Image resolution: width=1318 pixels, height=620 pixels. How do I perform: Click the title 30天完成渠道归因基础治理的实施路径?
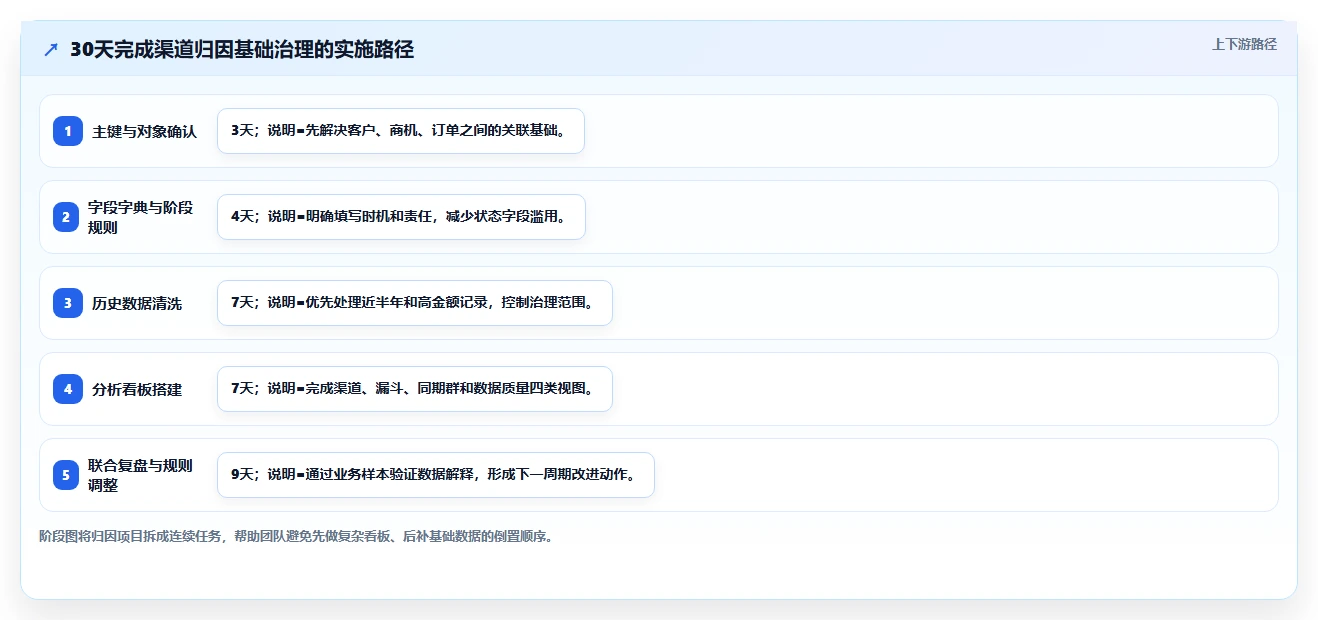pos(242,50)
